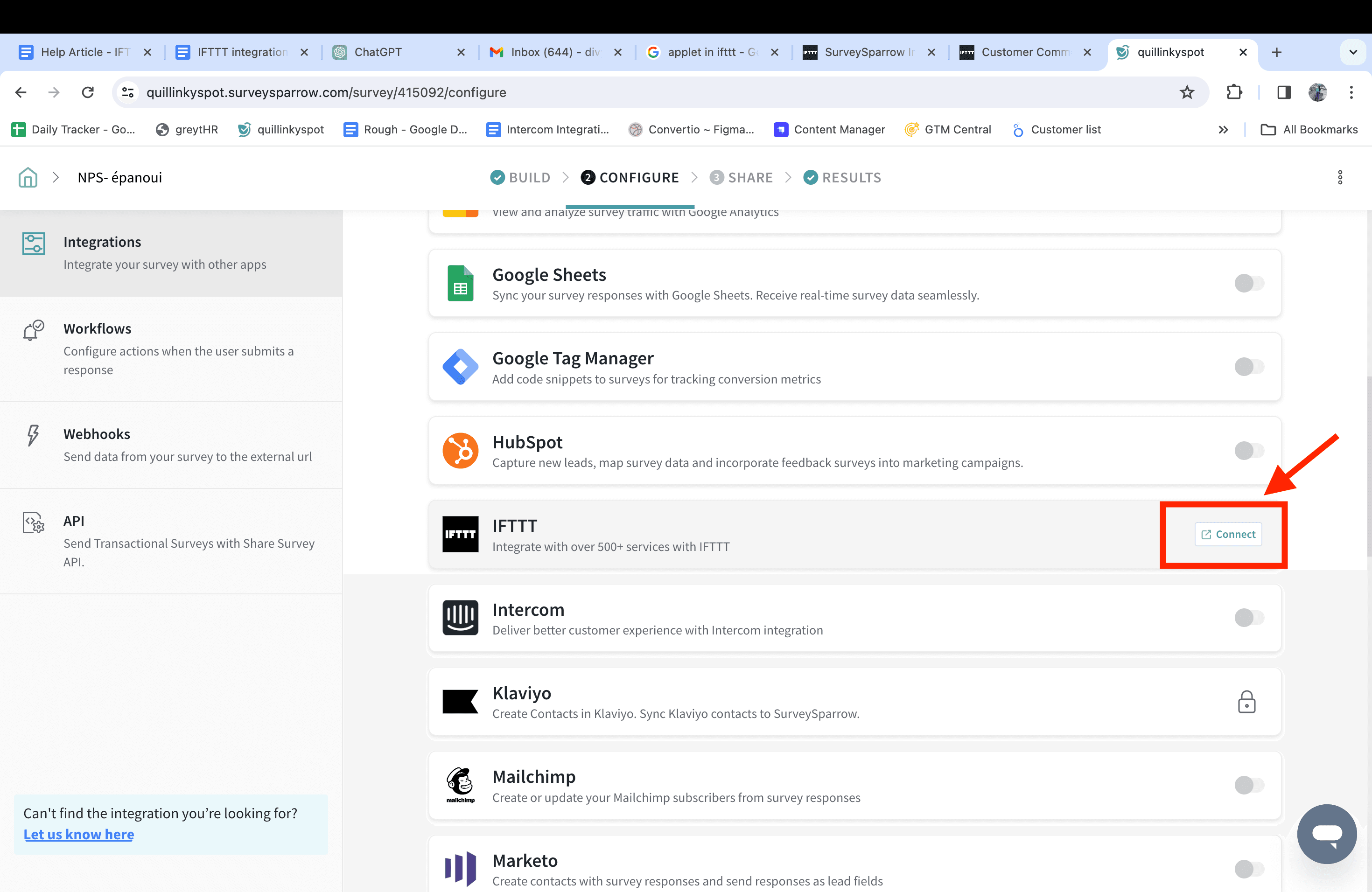Open the Intercom chat bubble
Viewport: 1372px width, 892px height.
(1326, 833)
